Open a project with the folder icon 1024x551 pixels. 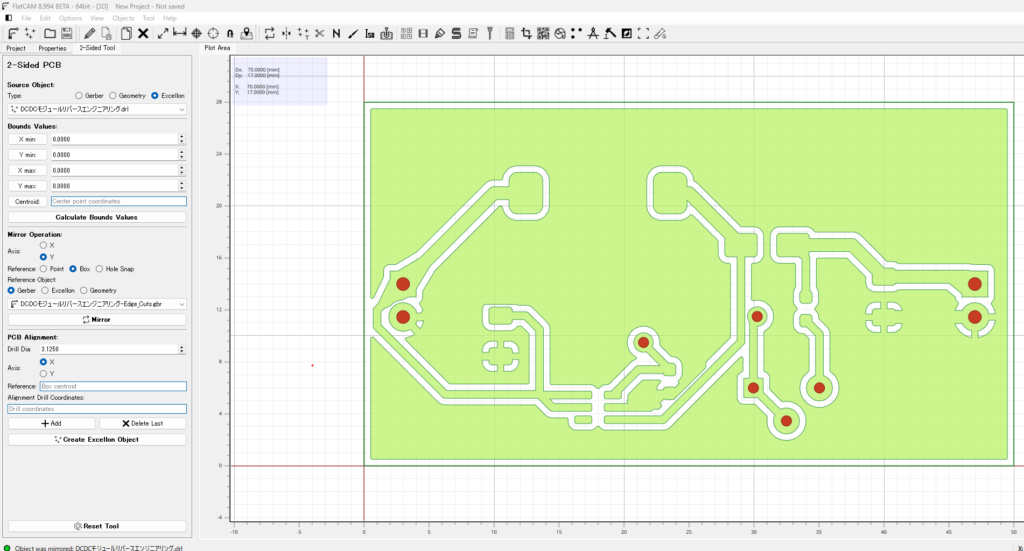(50, 33)
